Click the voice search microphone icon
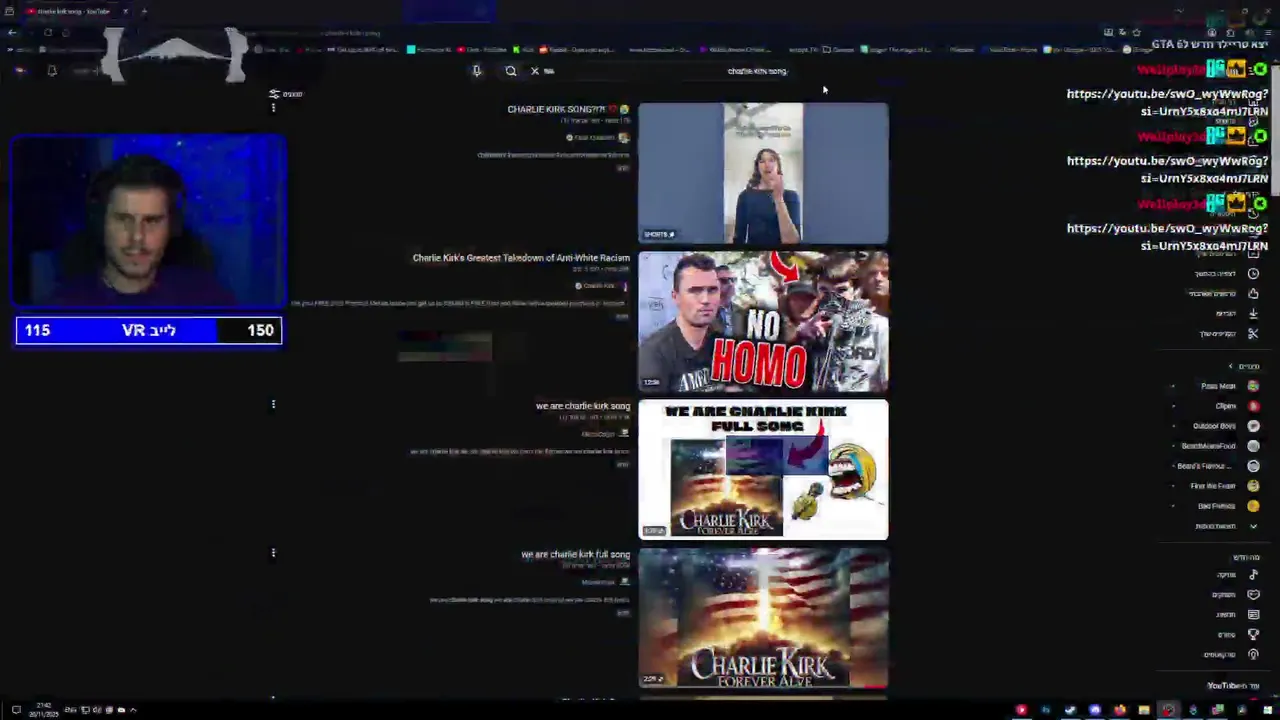 click(476, 71)
